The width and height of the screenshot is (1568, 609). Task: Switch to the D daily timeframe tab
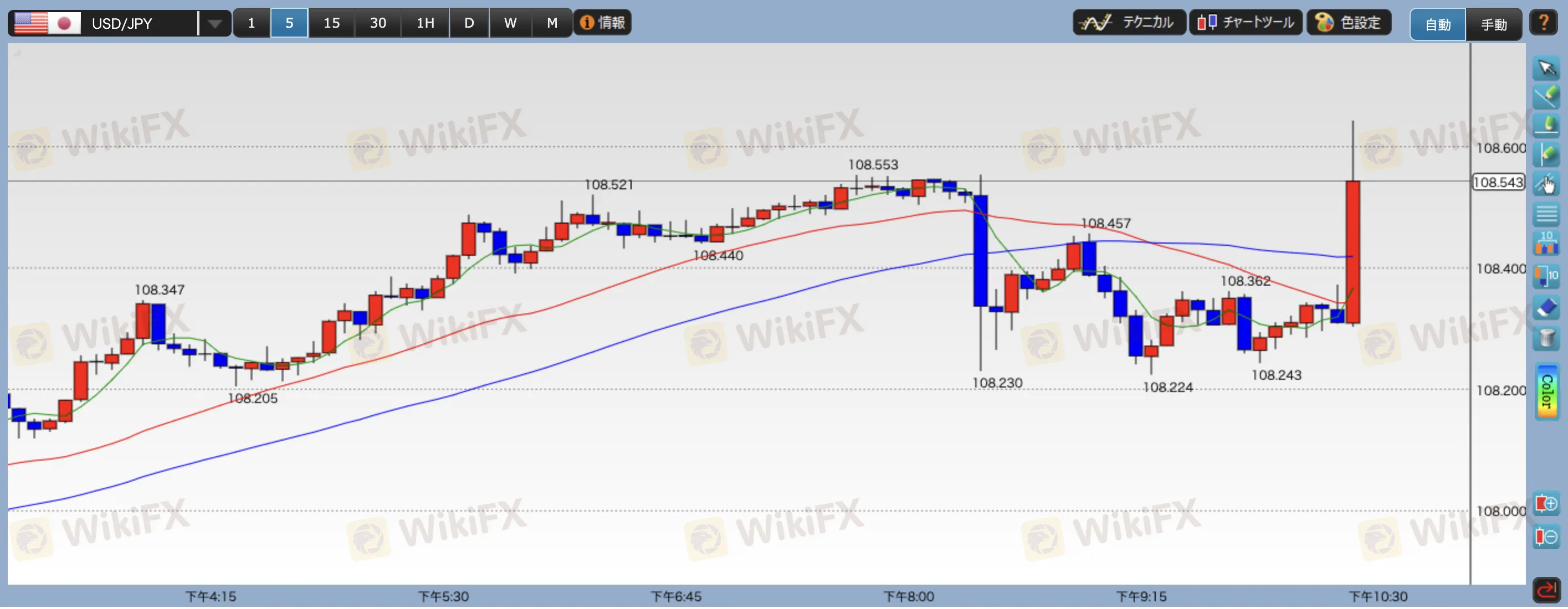[469, 23]
